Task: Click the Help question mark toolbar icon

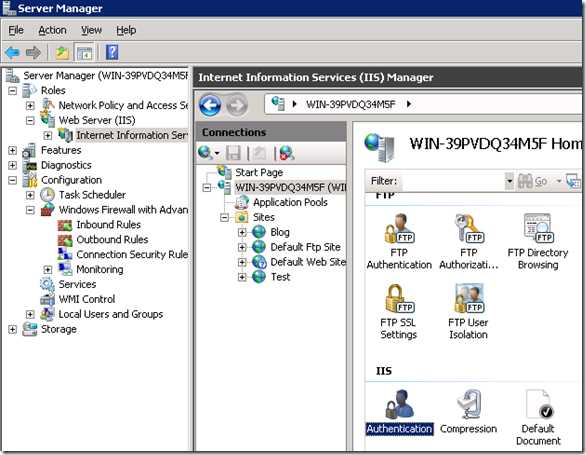Action: pos(112,52)
